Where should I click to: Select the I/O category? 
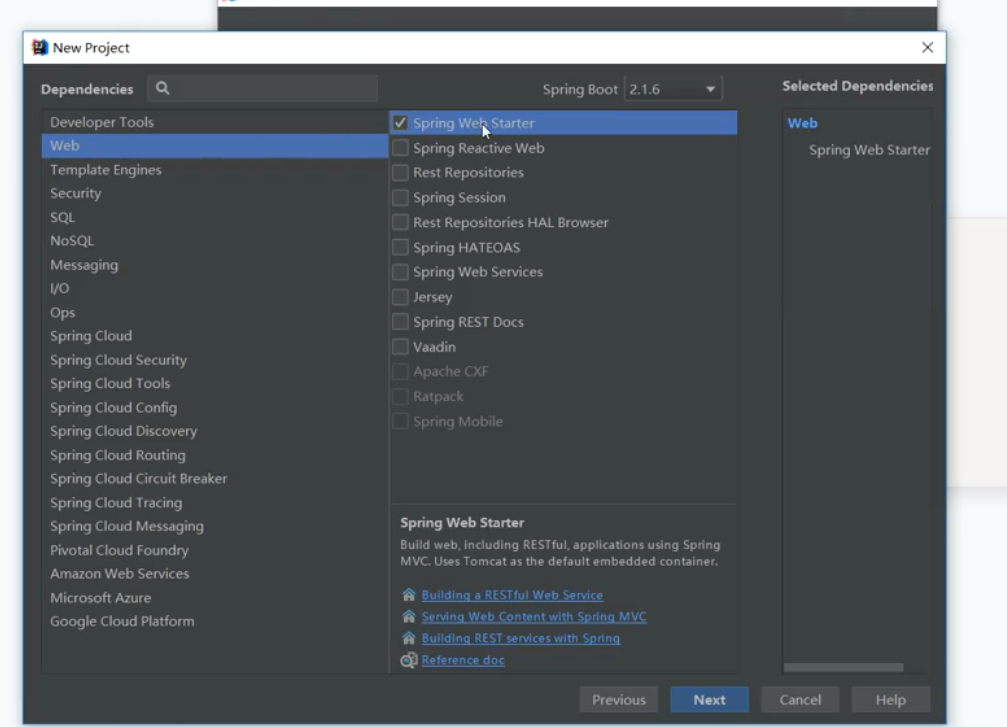(x=215, y=288)
